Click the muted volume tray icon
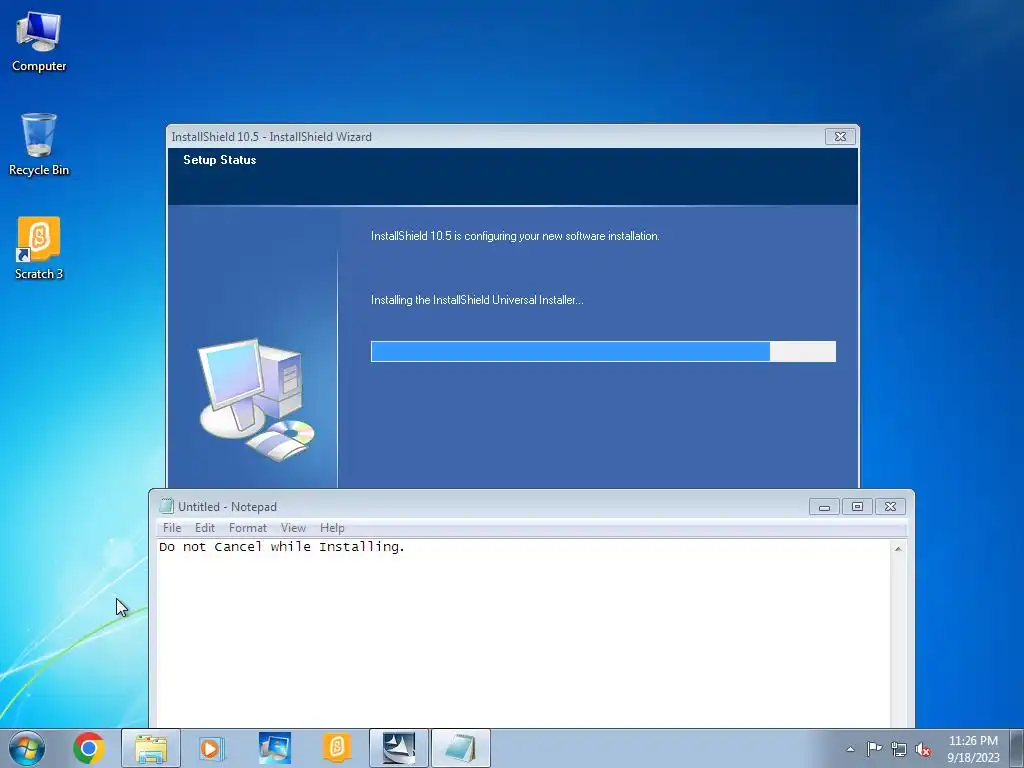 coord(923,749)
